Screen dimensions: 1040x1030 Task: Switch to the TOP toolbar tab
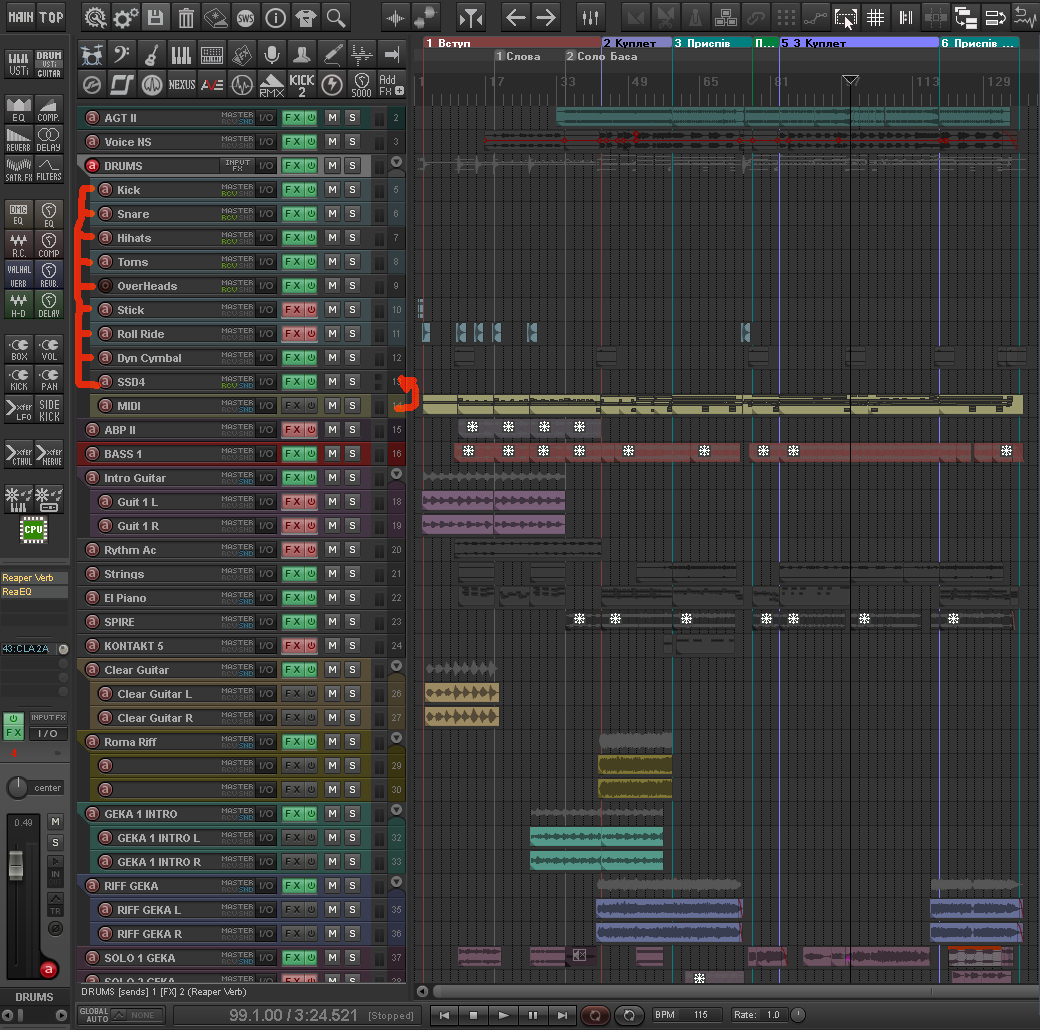tap(51, 17)
